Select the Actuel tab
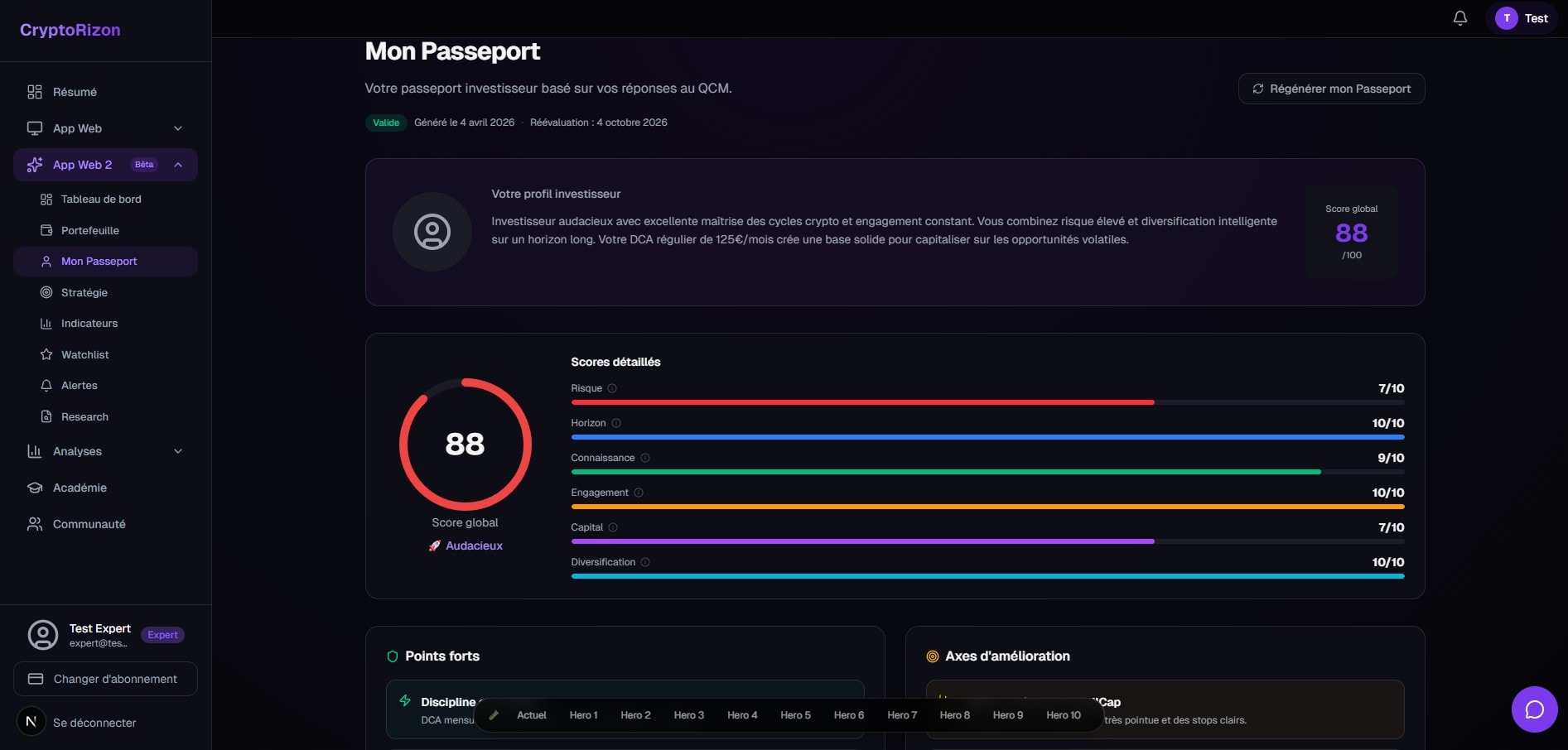Viewport: 1568px width, 750px height. [x=531, y=715]
